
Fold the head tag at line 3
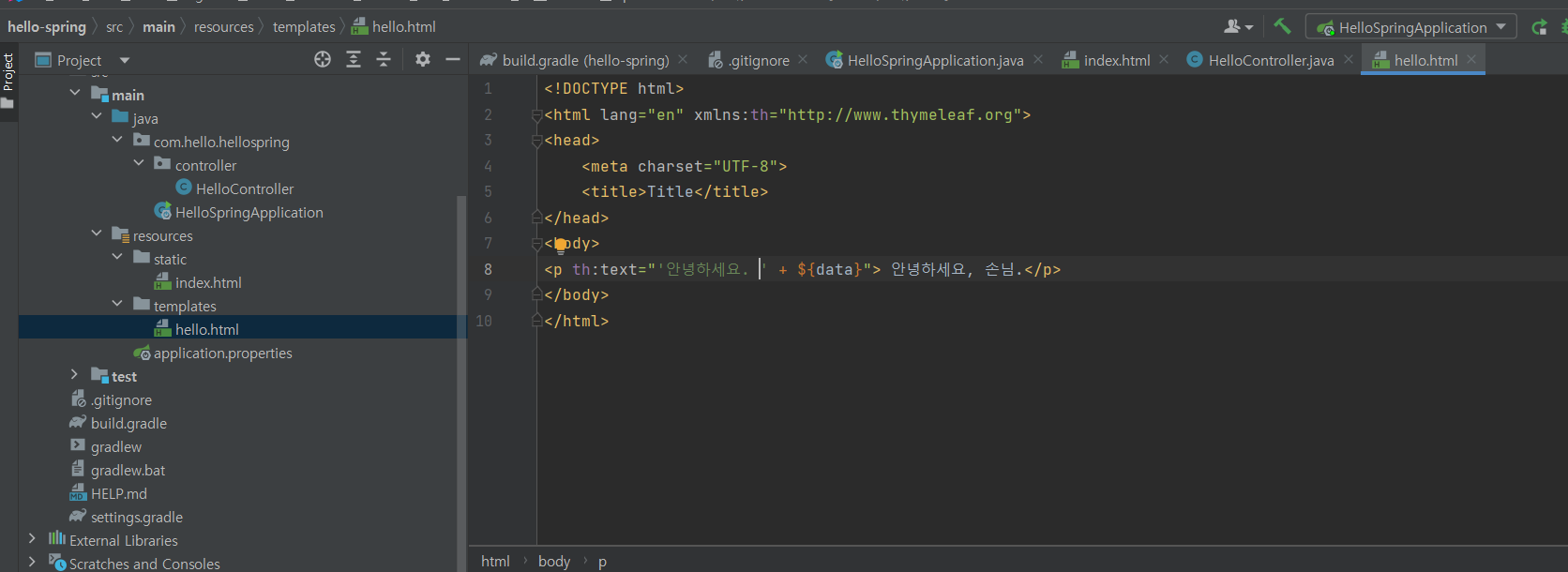pyautogui.click(x=536, y=141)
